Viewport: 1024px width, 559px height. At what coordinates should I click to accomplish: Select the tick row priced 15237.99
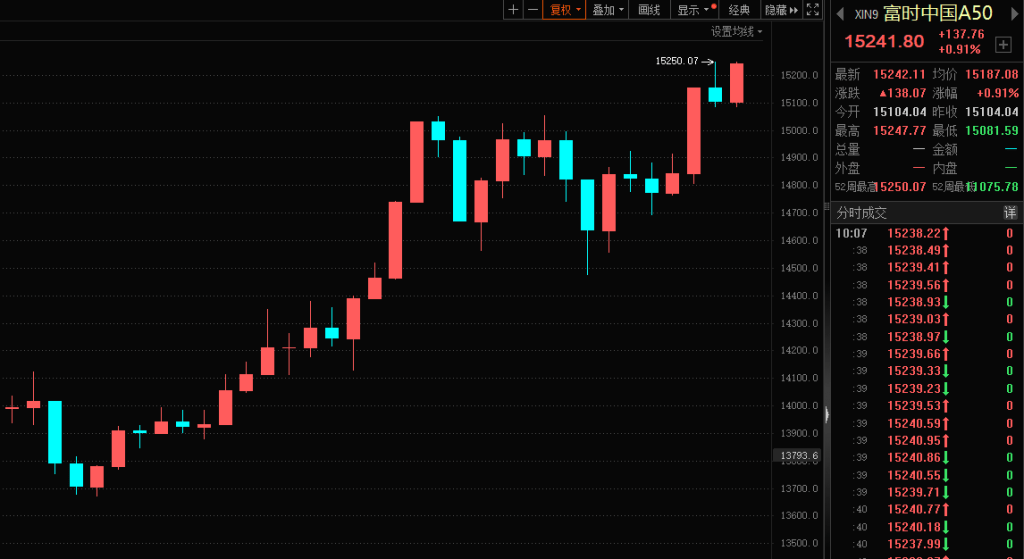(925, 544)
